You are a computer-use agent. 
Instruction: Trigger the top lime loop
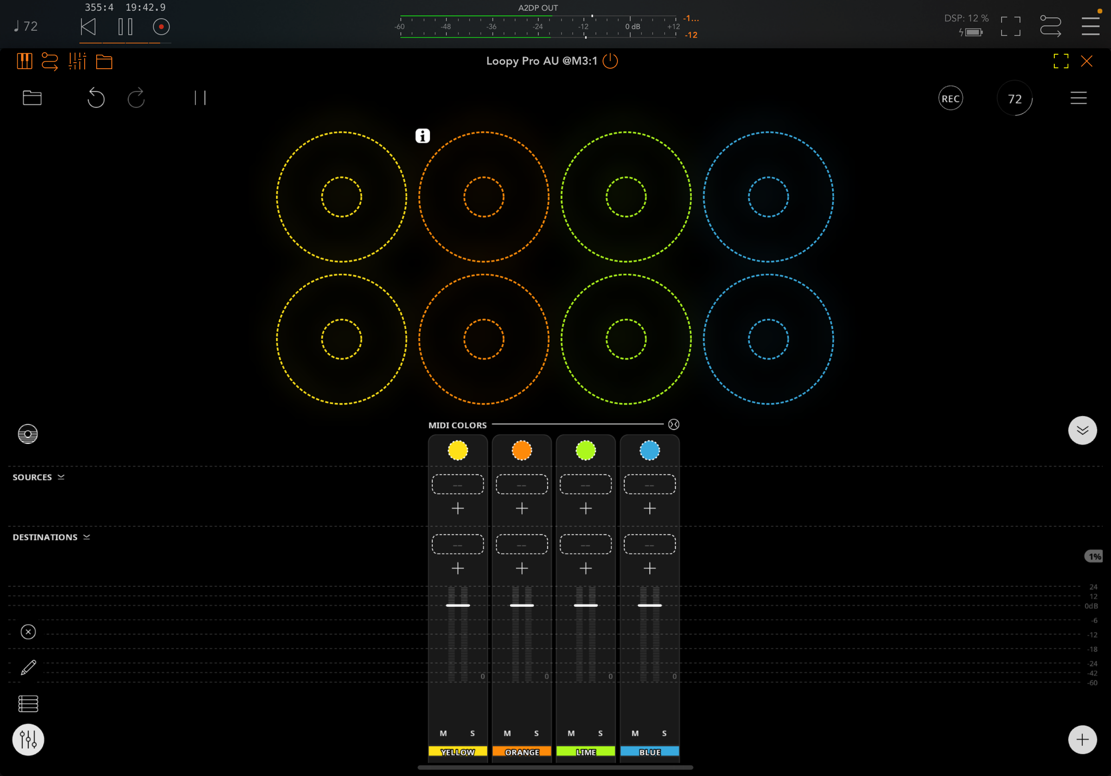[x=626, y=197]
